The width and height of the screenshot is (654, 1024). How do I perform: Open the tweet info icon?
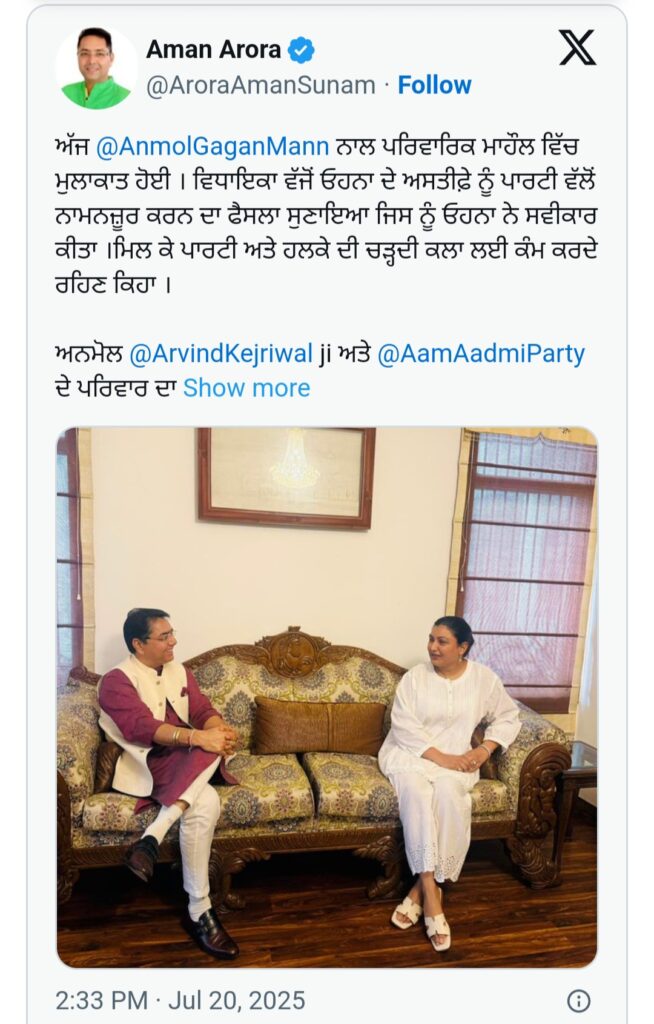578,1000
